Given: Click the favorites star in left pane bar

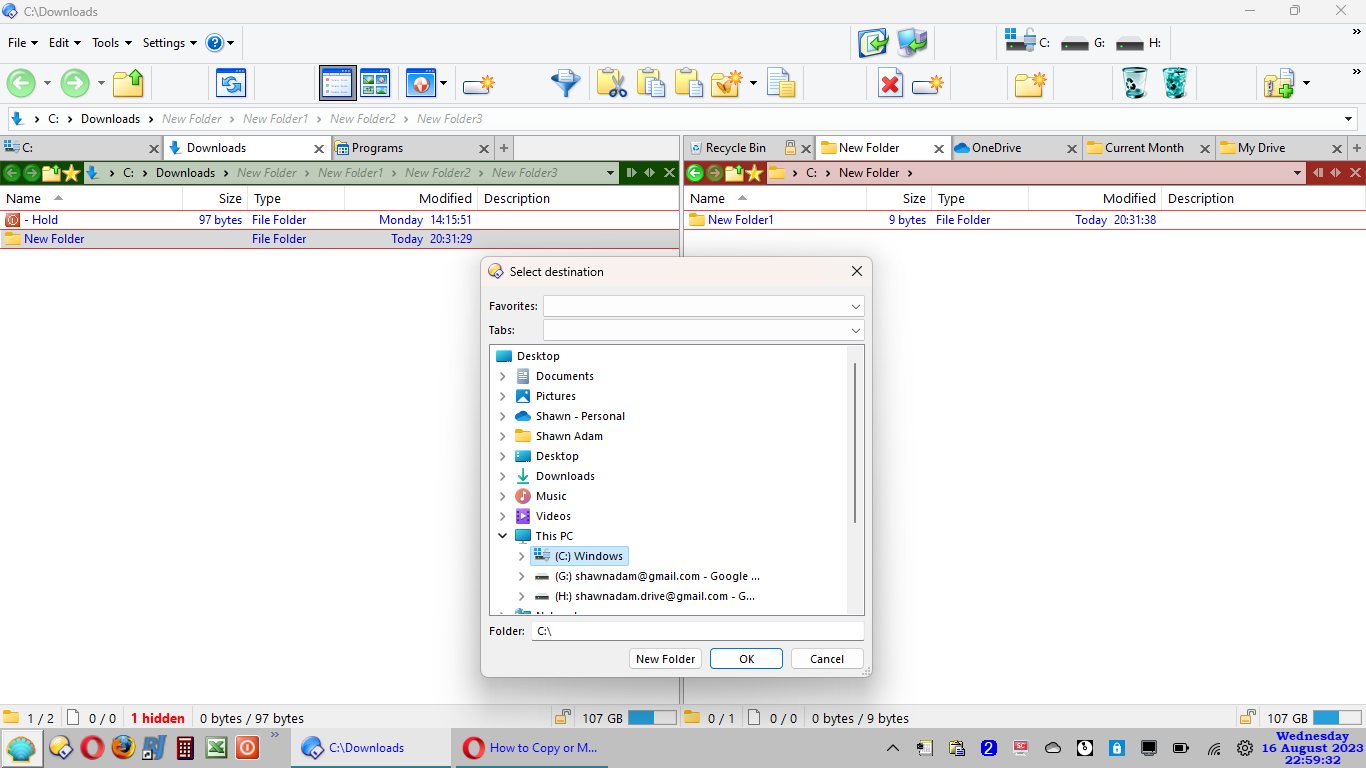Looking at the screenshot, I should pyautogui.click(x=71, y=173).
